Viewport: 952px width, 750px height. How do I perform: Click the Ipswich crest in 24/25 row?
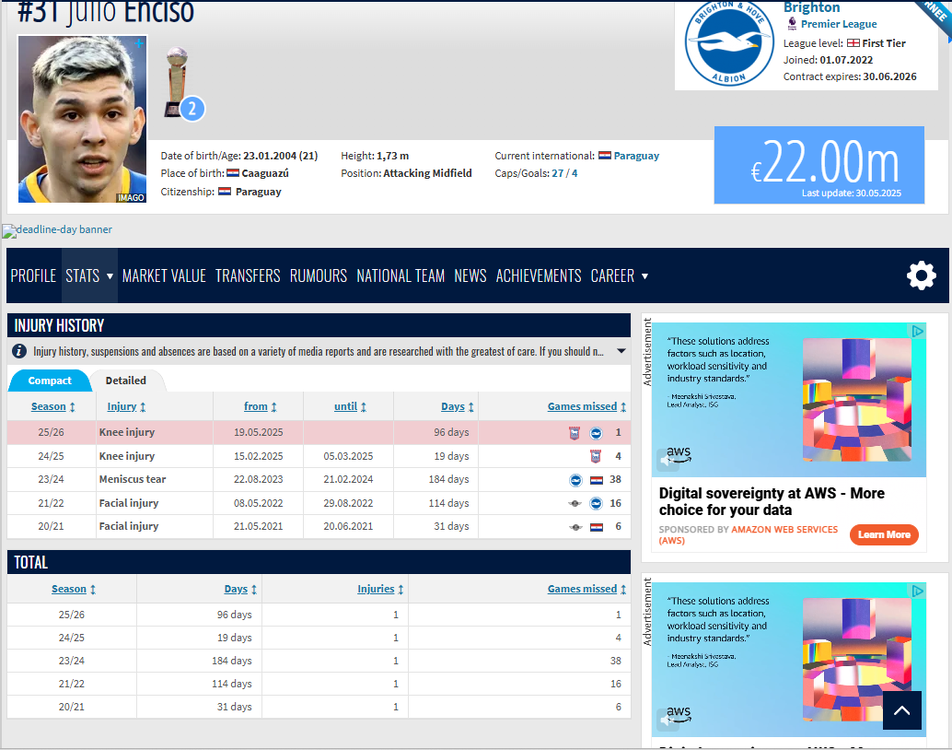[596, 456]
